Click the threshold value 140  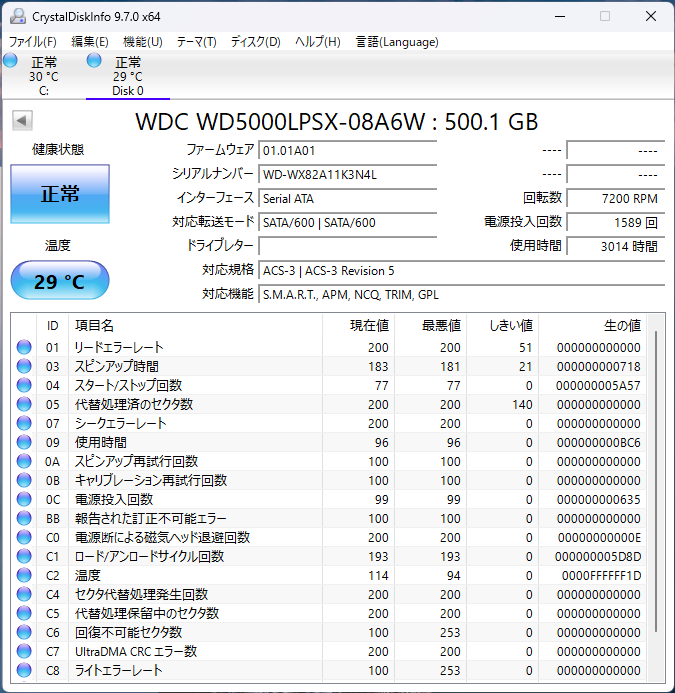coord(522,404)
